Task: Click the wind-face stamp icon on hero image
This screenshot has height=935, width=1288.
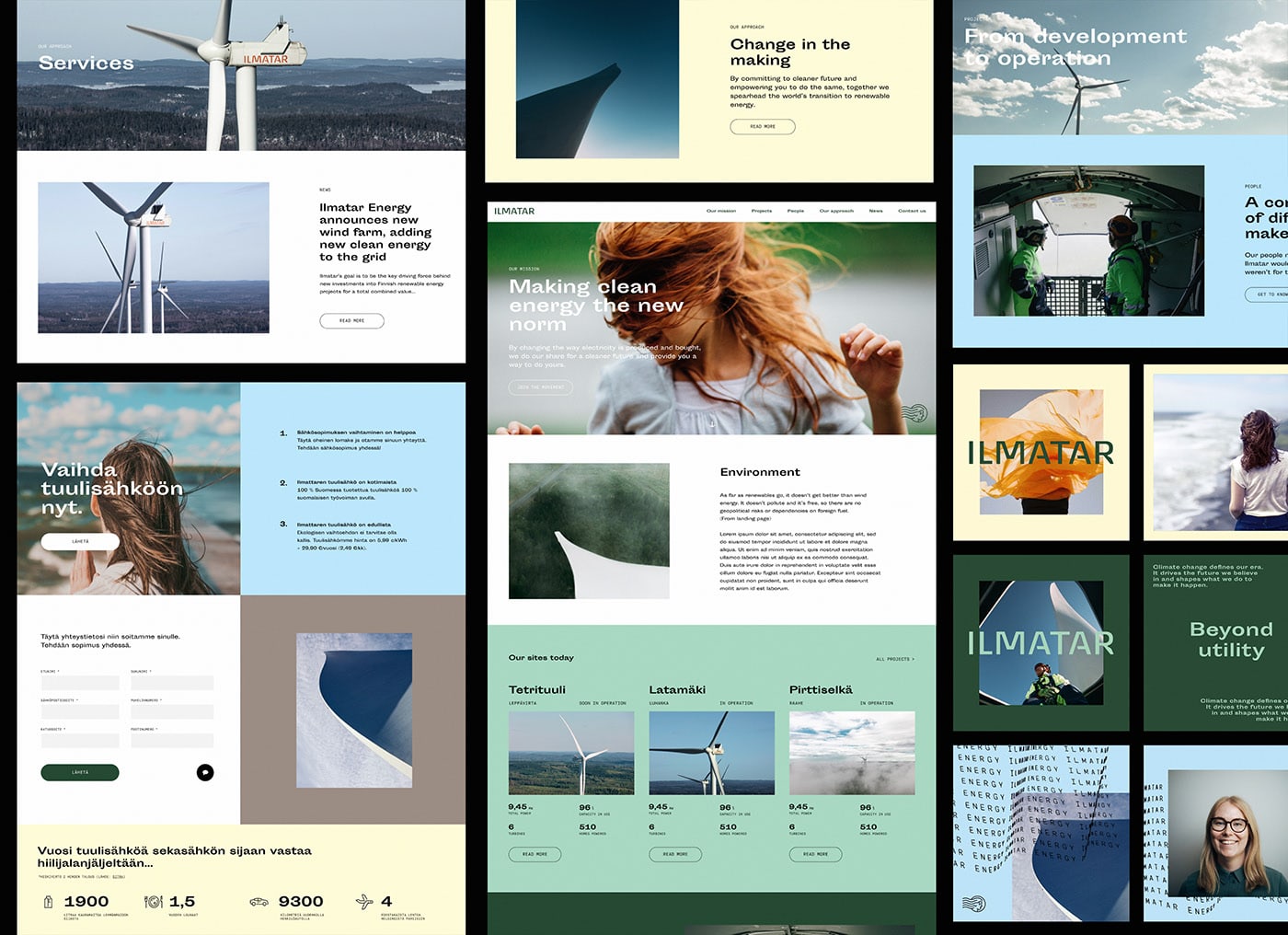Action: [913, 413]
